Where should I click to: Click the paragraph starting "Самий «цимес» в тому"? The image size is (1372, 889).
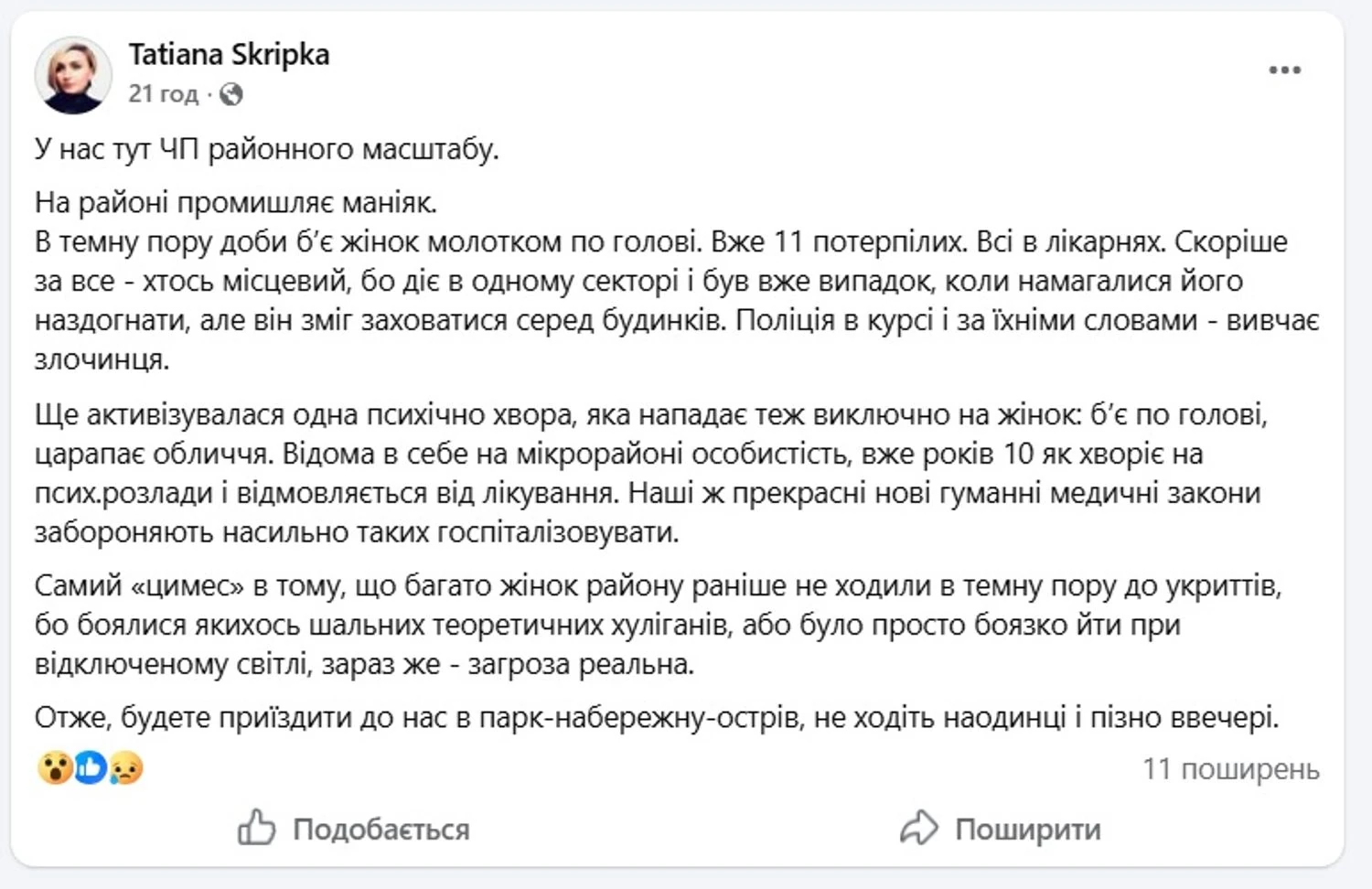(657, 625)
